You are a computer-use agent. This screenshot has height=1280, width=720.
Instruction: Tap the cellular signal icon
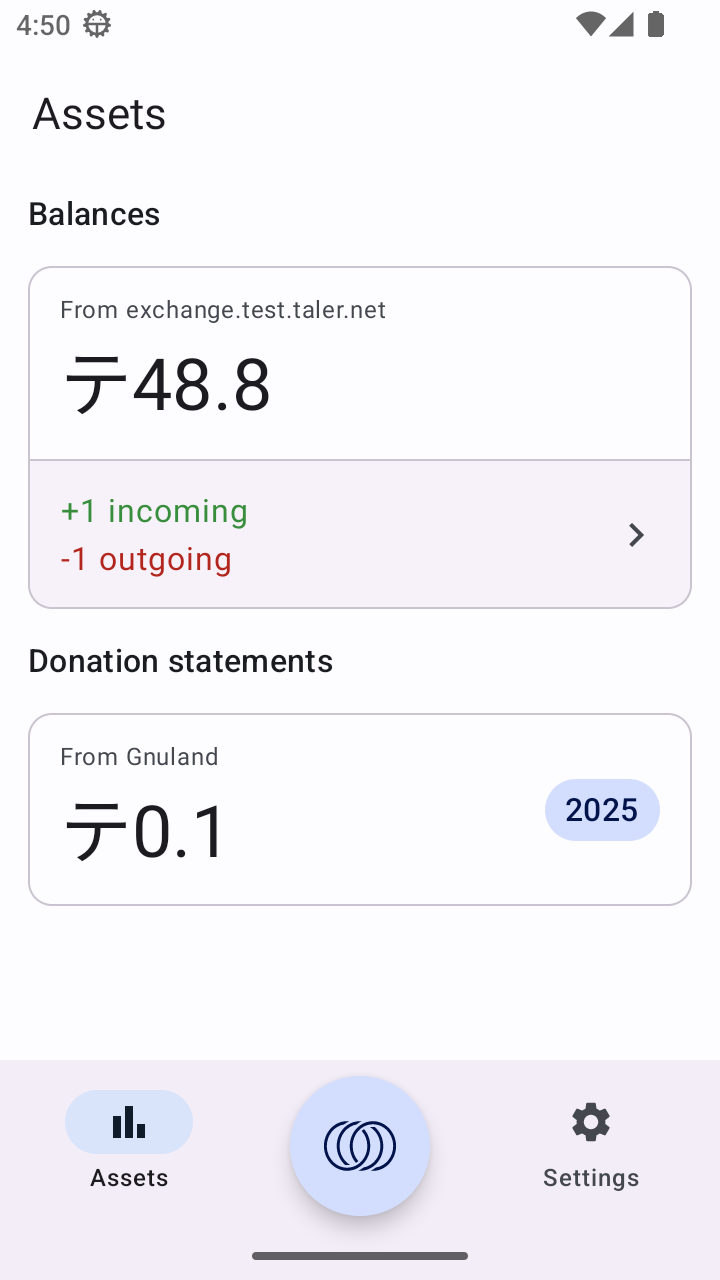point(622,24)
